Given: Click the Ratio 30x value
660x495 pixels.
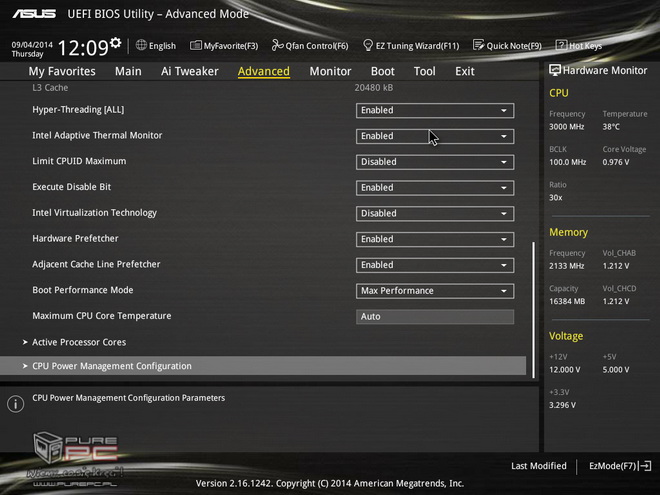Looking at the screenshot, I should pos(556,197).
